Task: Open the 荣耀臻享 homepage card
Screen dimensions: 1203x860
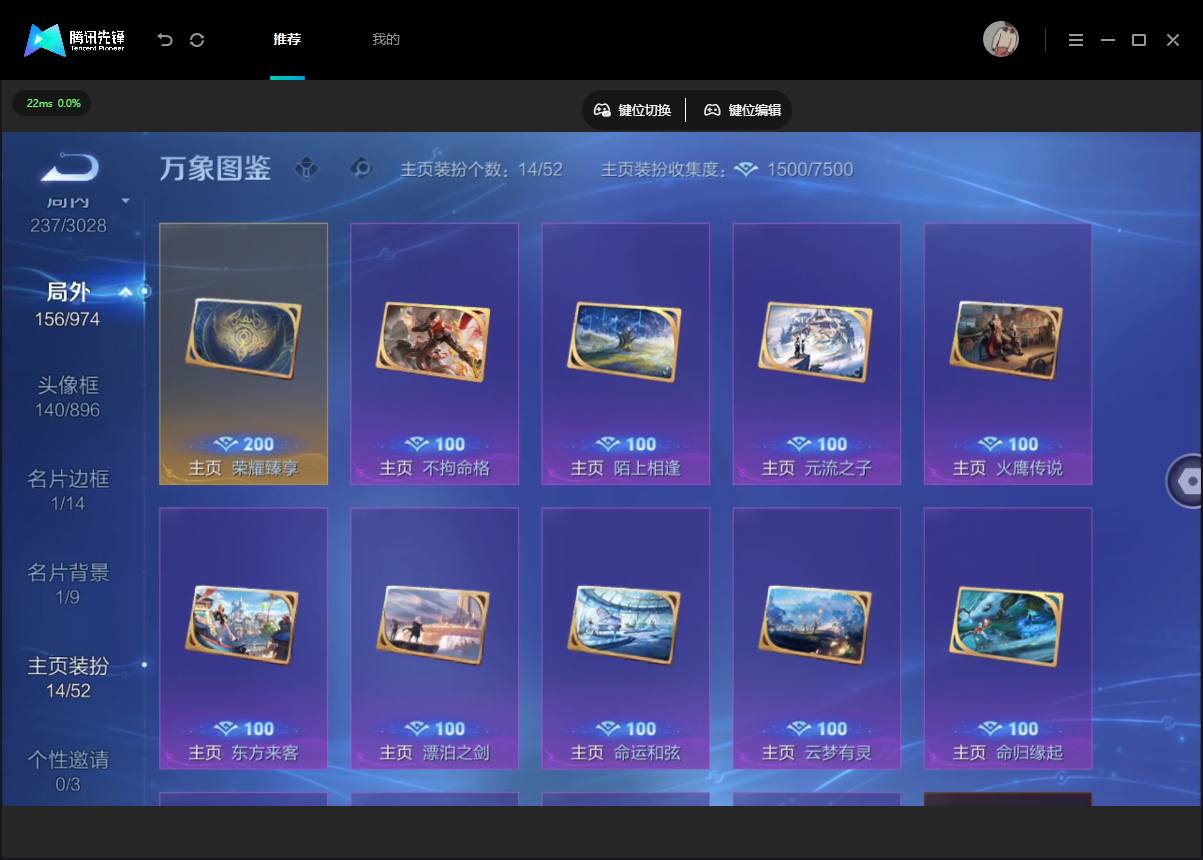Action: tap(243, 354)
